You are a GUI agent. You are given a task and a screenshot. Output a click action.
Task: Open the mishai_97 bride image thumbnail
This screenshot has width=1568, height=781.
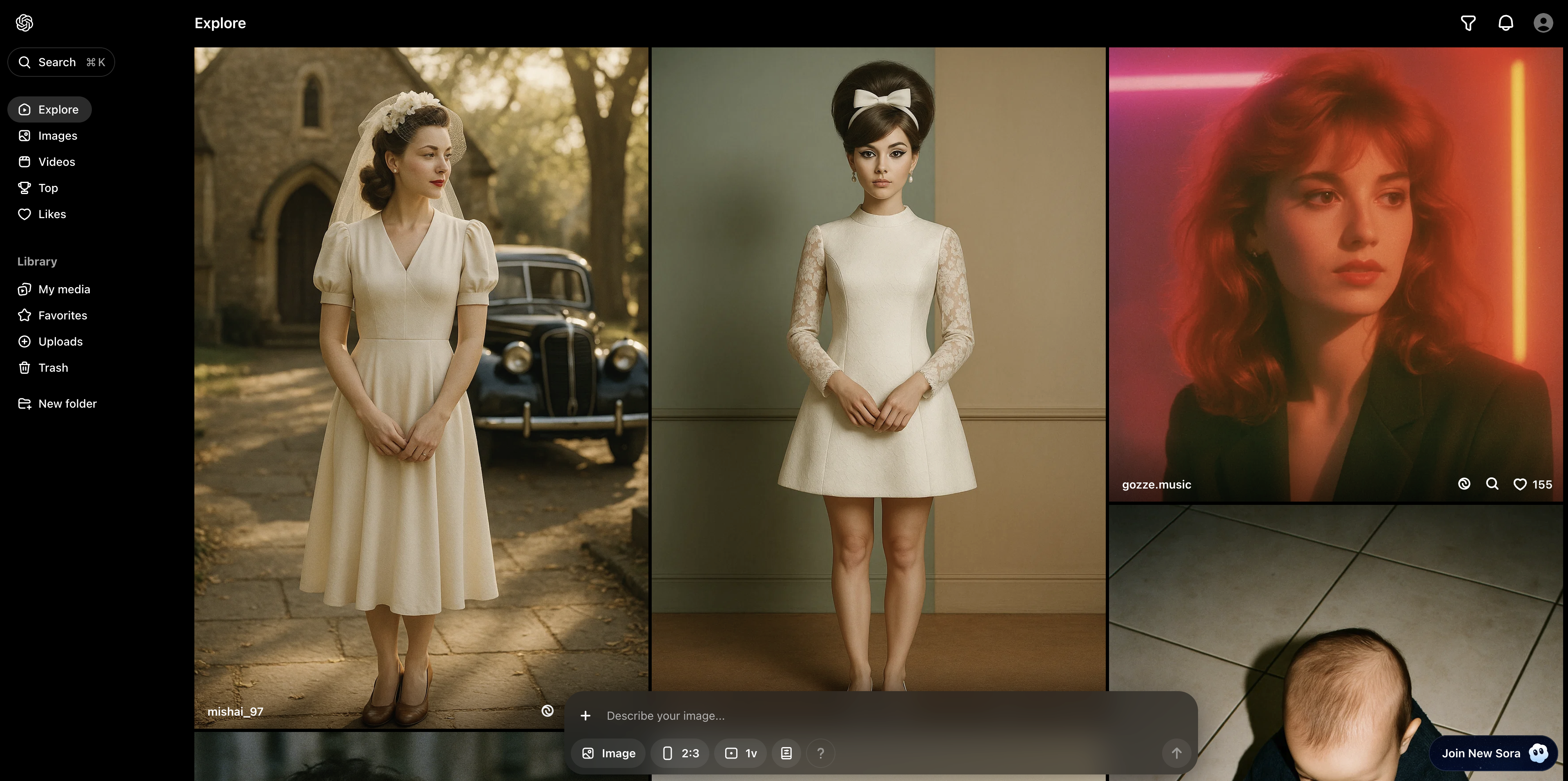pos(420,365)
